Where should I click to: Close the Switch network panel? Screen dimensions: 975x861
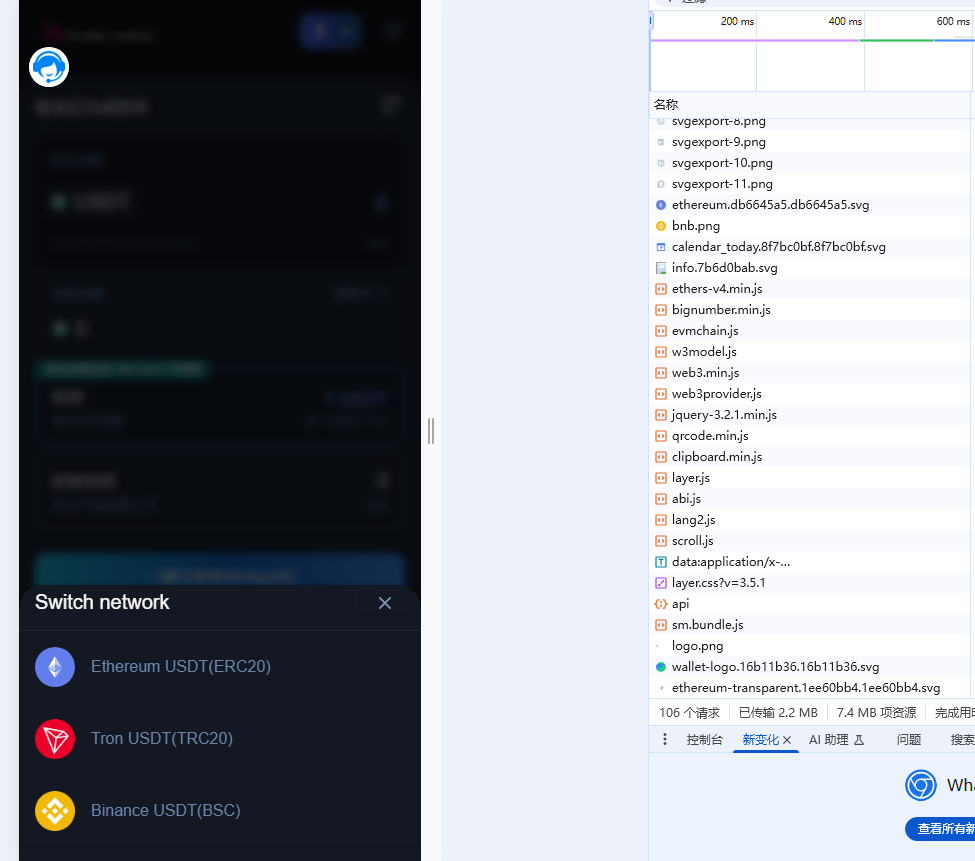385,603
